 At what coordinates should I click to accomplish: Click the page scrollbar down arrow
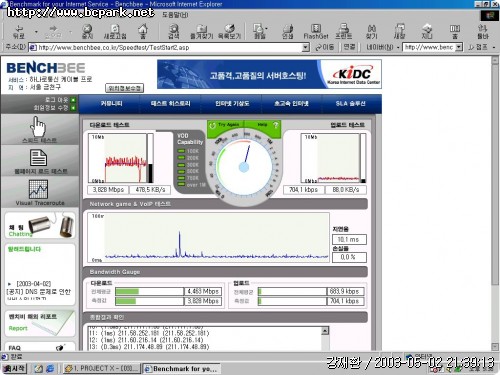(495, 347)
